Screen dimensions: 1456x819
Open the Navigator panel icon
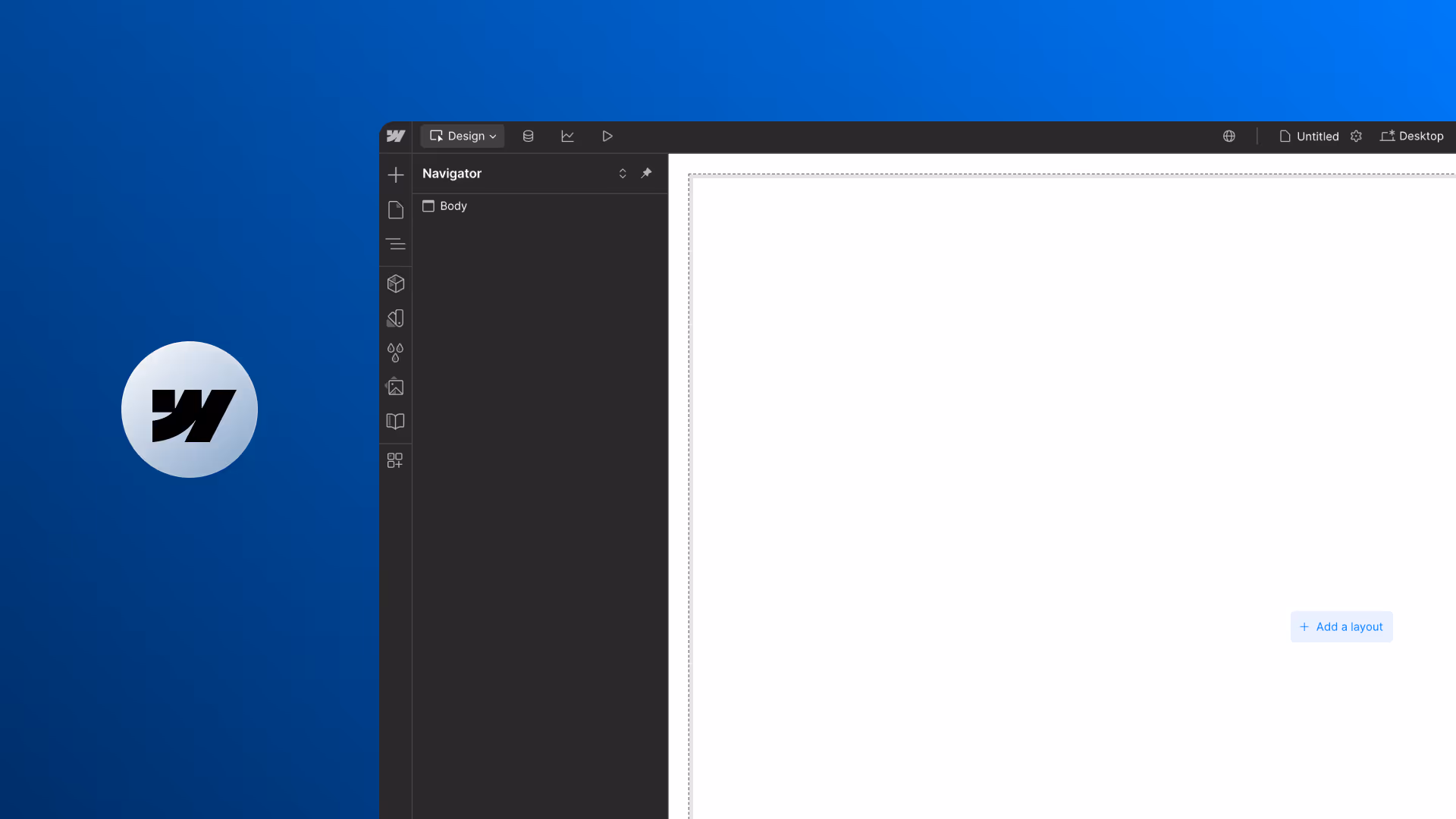pos(396,244)
